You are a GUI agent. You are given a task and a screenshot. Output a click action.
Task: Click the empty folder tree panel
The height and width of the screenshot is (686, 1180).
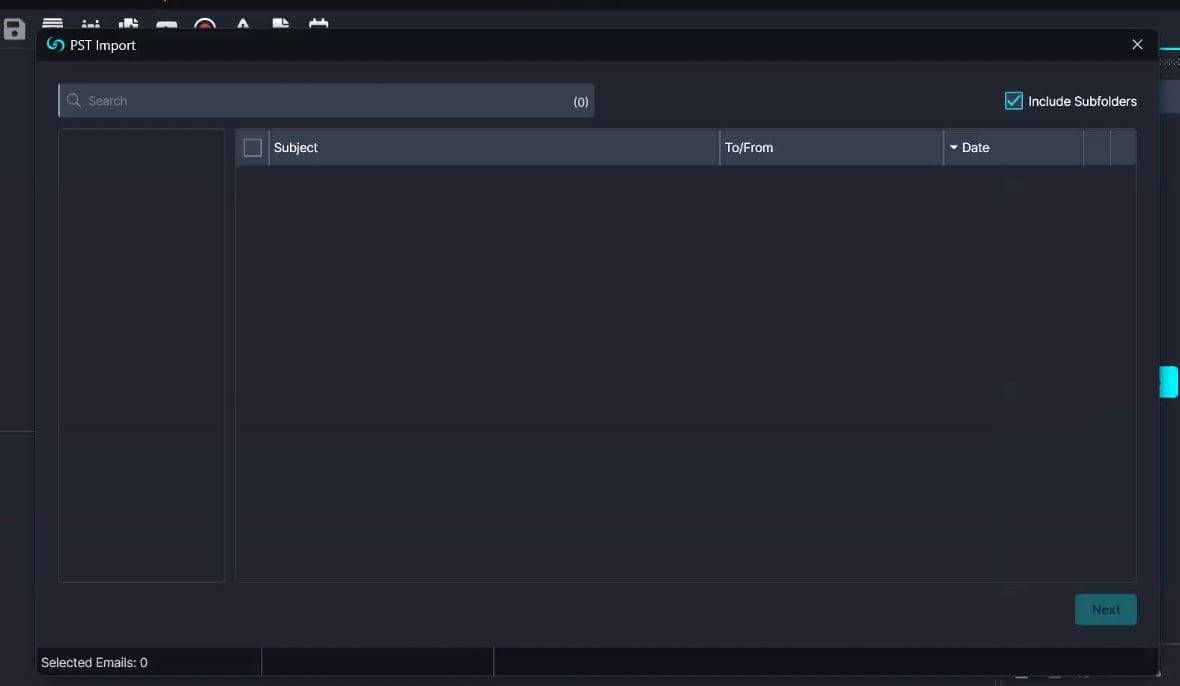[x=141, y=355]
